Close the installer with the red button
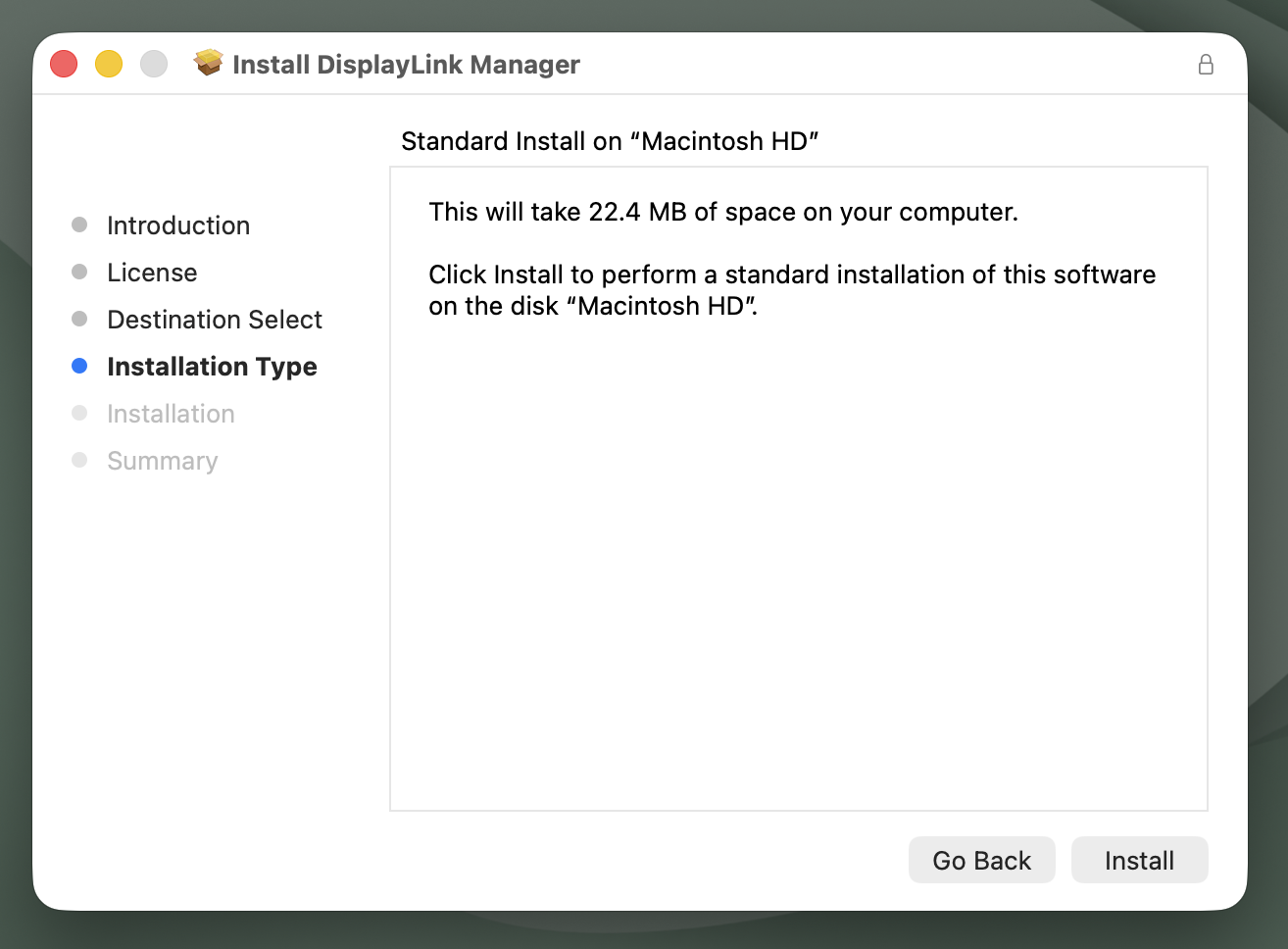The height and width of the screenshot is (949, 1288). 64,64
